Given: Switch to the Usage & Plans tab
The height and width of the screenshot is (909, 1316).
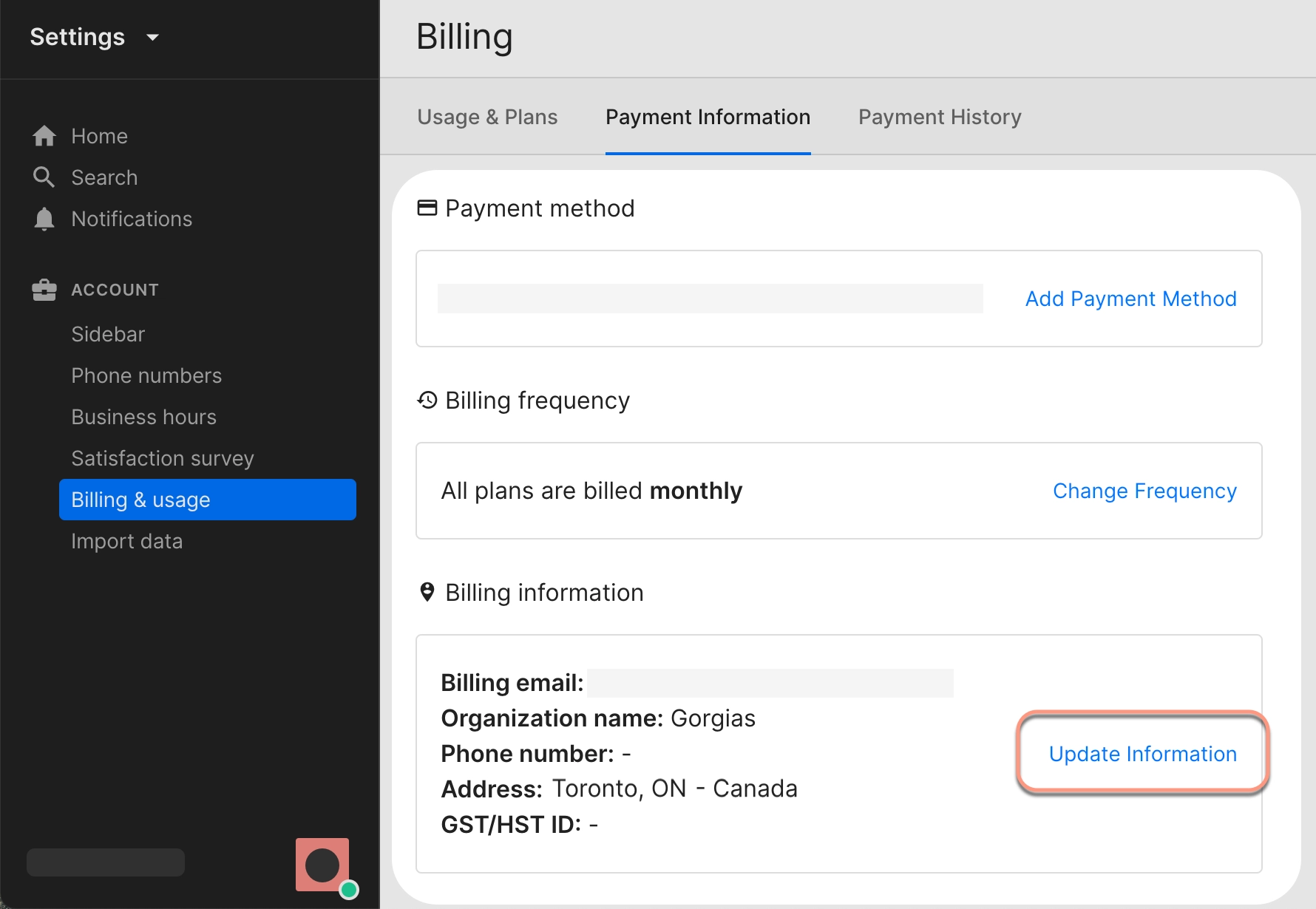Looking at the screenshot, I should pos(486,117).
